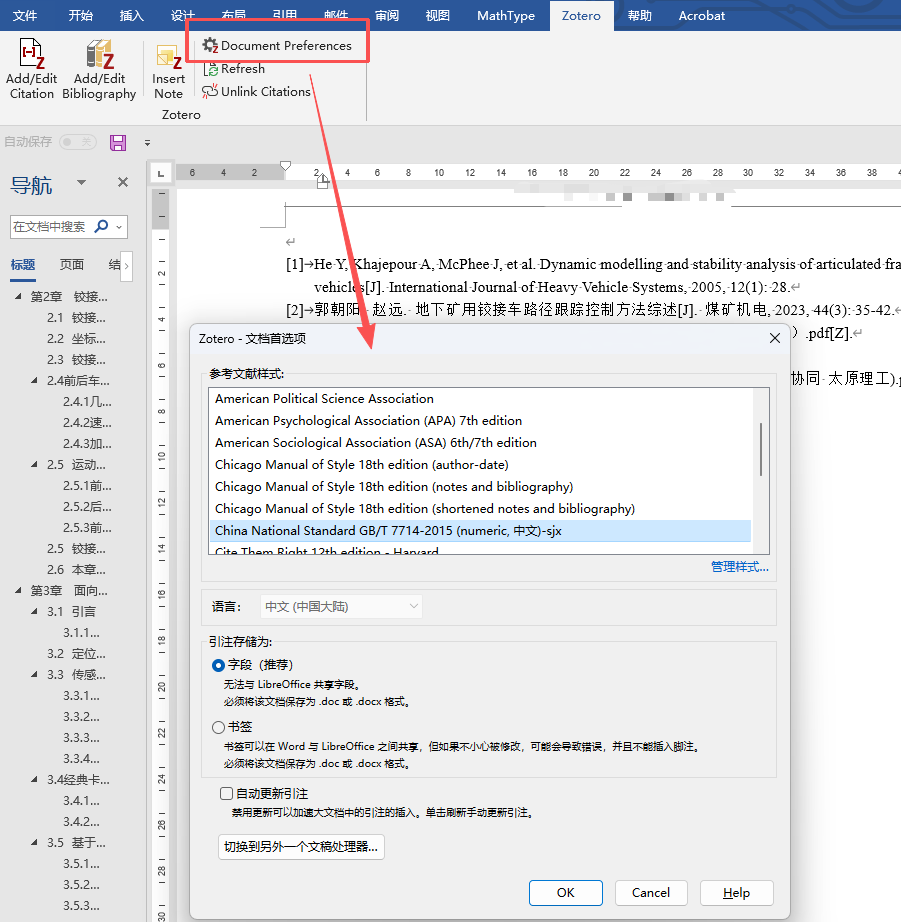This screenshot has height=922, width=901.
Task: Collapse the 3.3 传感 heading node
Action: tap(34, 674)
